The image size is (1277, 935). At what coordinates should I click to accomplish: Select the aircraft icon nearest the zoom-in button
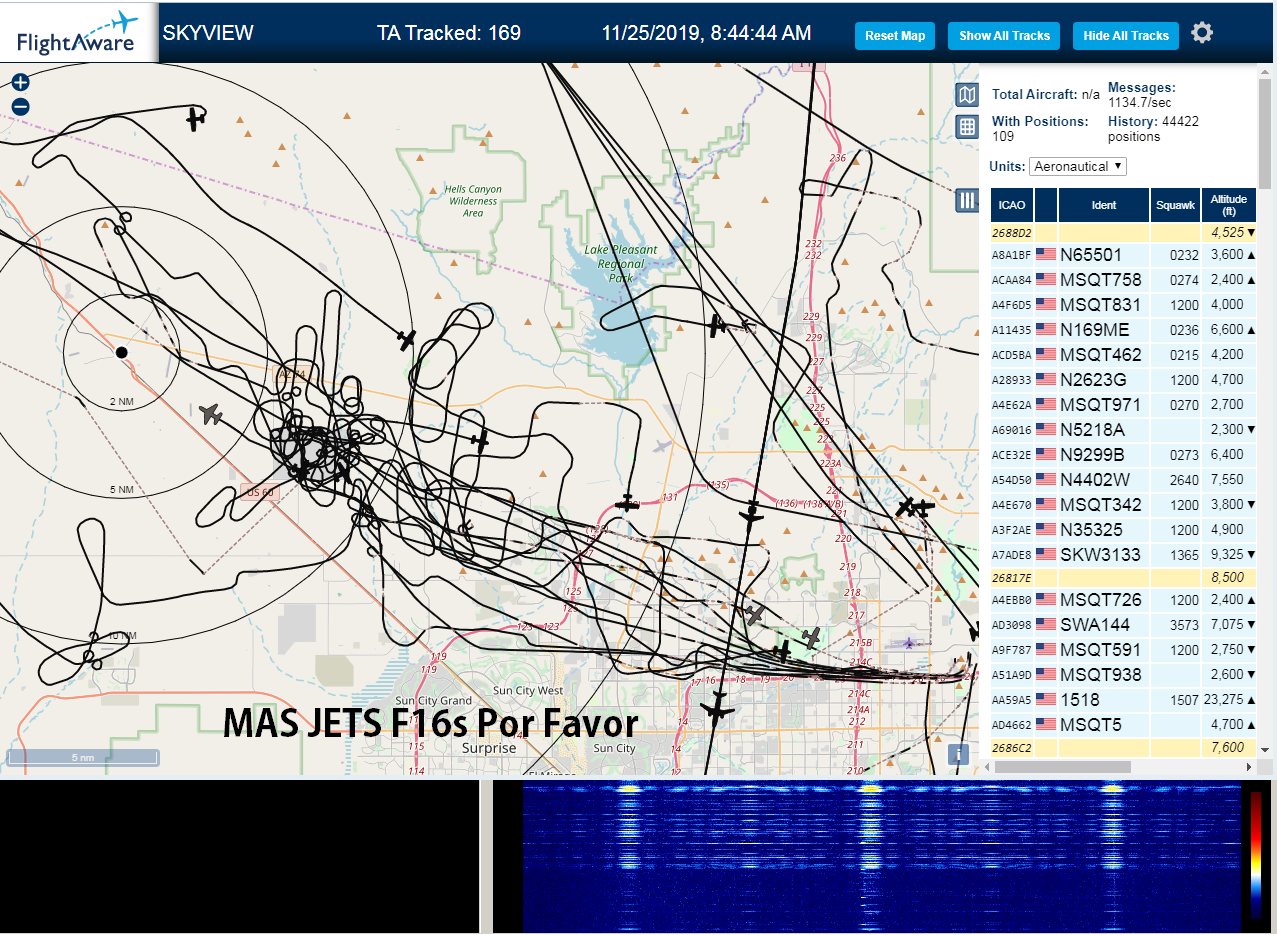tap(195, 119)
